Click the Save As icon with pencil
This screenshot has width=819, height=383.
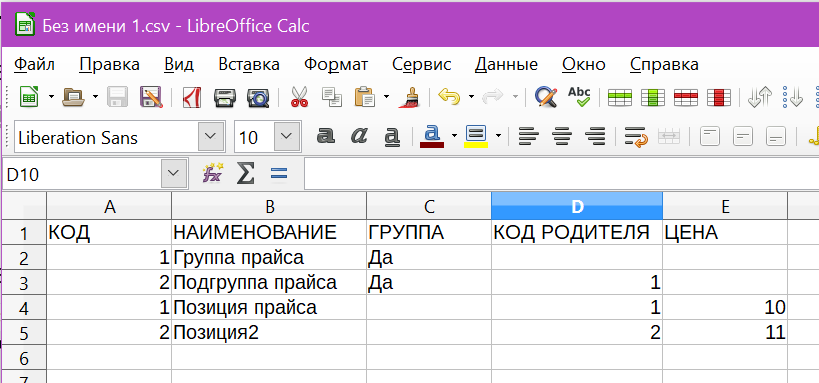click(151, 97)
